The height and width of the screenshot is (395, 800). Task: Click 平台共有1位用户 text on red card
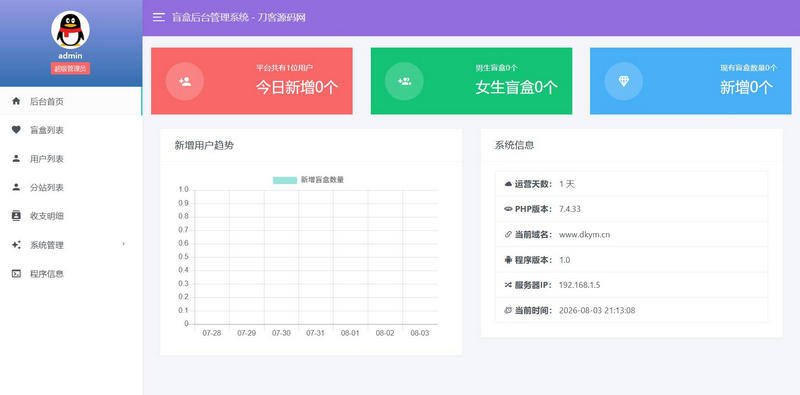(285, 68)
